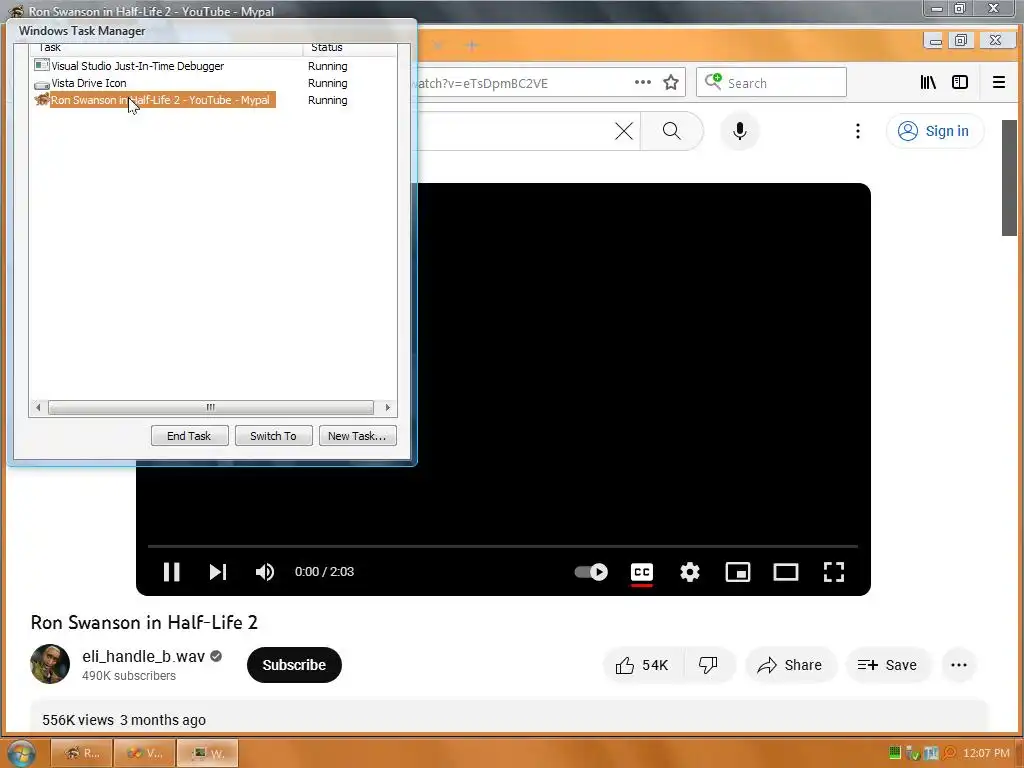Screen dimensions: 1024x768
Task: Share the Ron Swanson video
Action: pos(790,665)
